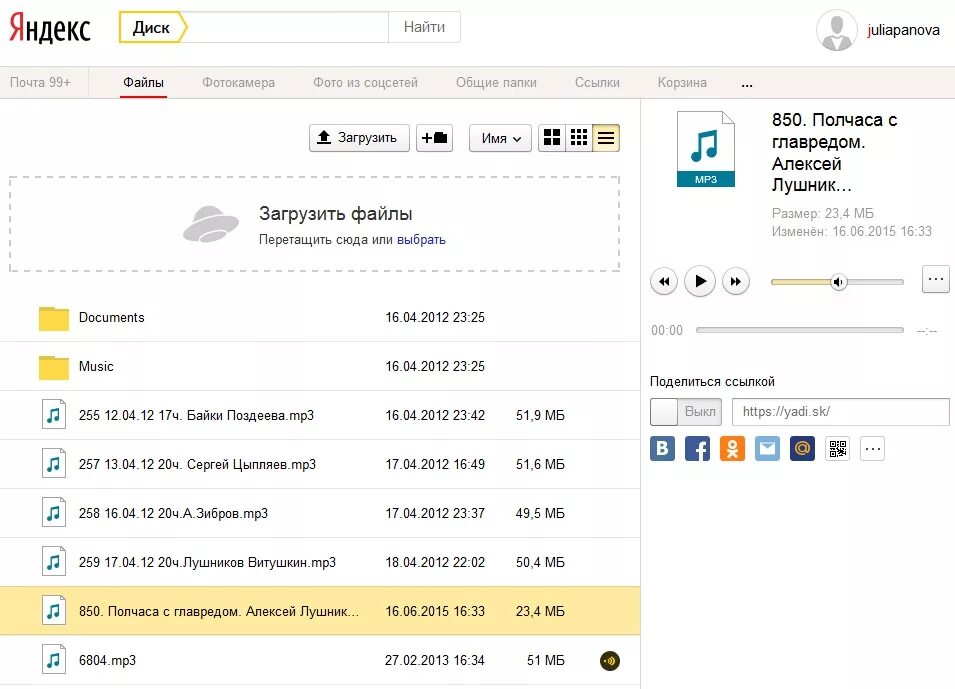Click the выбрать file link

pyautogui.click(x=421, y=239)
